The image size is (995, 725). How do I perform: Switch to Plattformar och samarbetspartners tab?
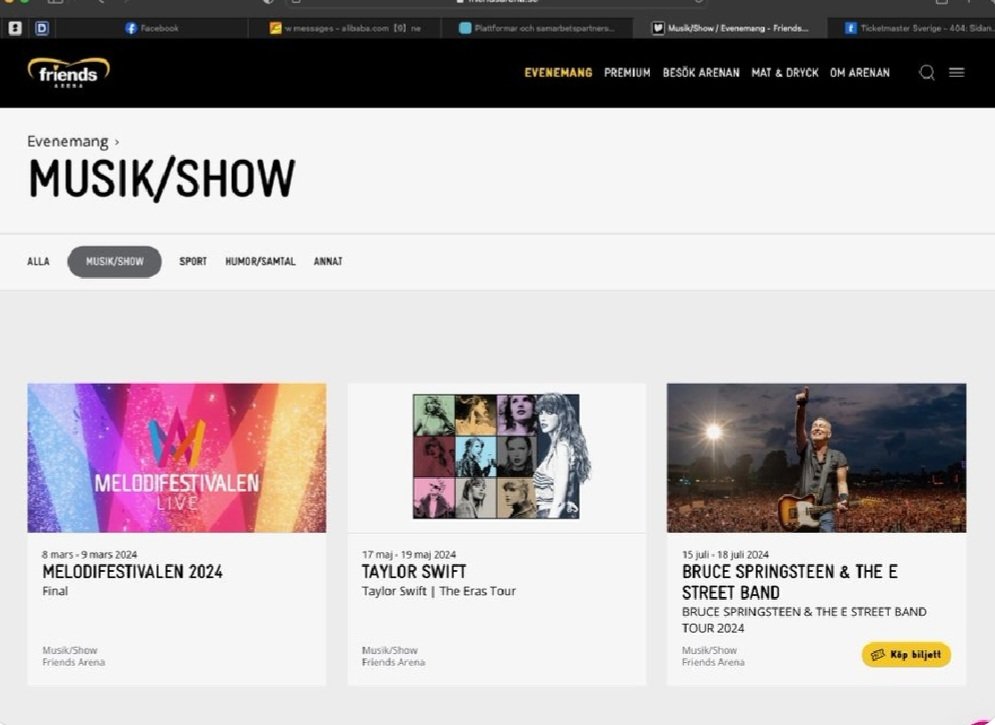(x=537, y=28)
